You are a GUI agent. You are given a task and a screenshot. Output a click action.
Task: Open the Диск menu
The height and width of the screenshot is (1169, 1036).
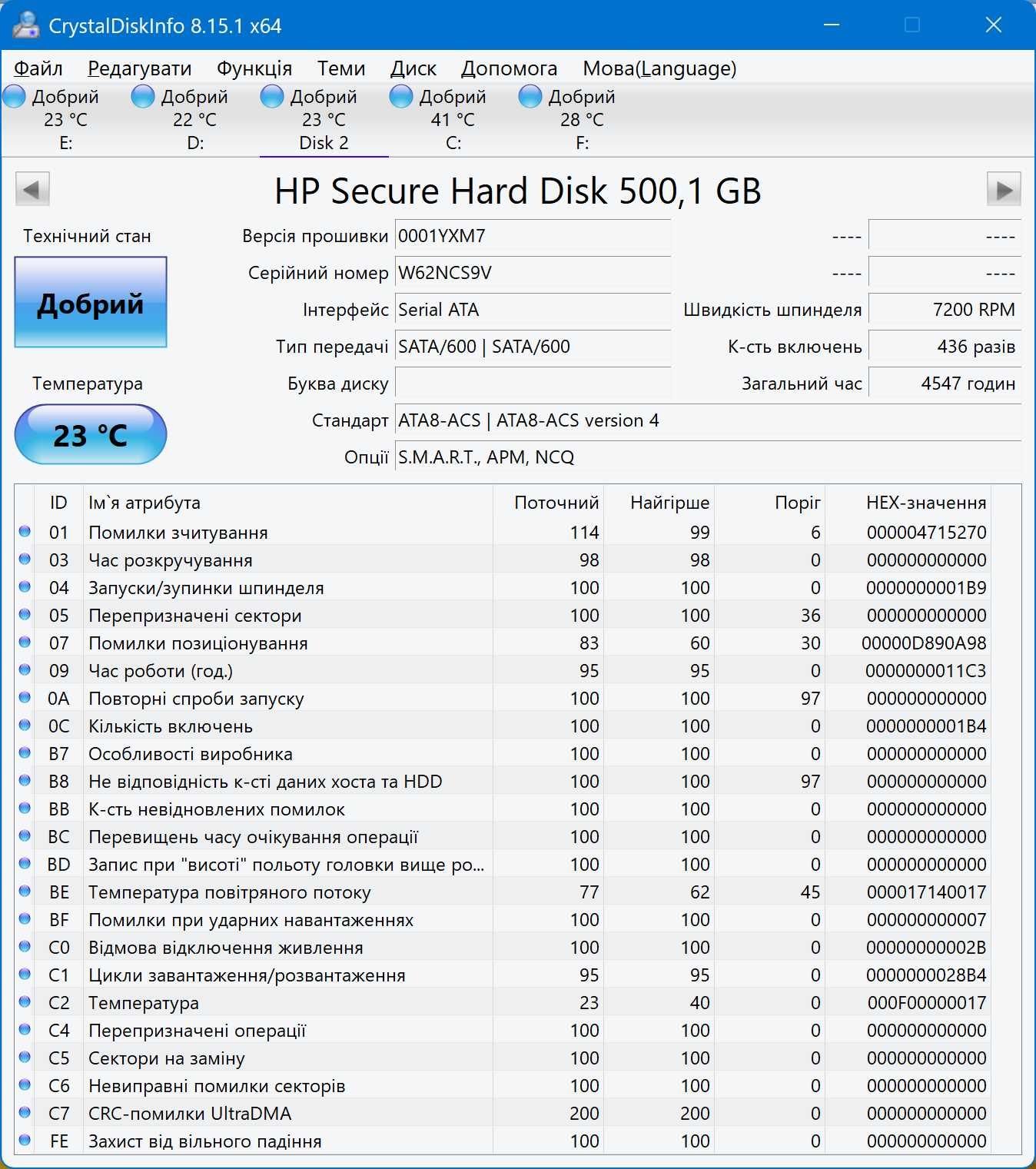(x=413, y=68)
